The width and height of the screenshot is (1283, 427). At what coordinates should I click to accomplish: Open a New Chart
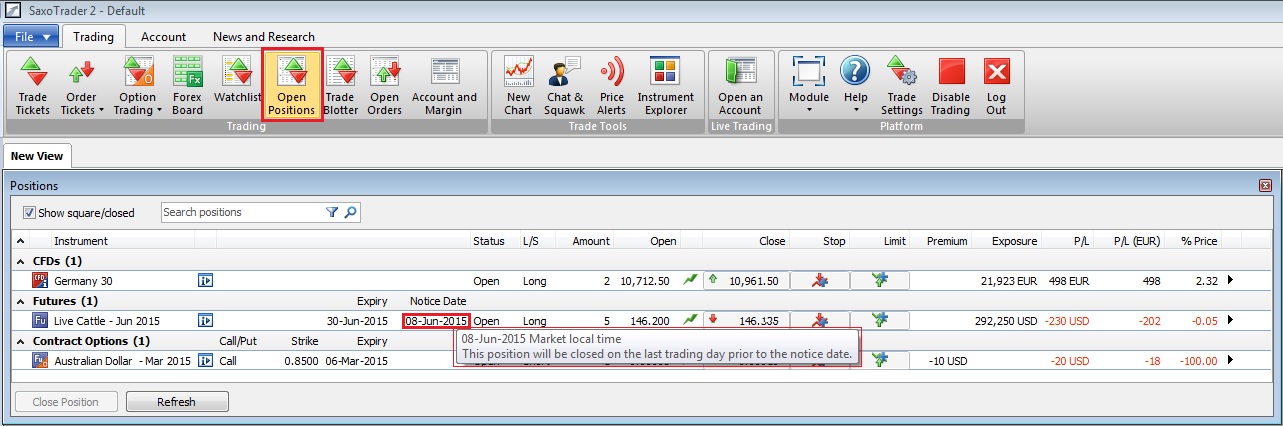coord(518,86)
